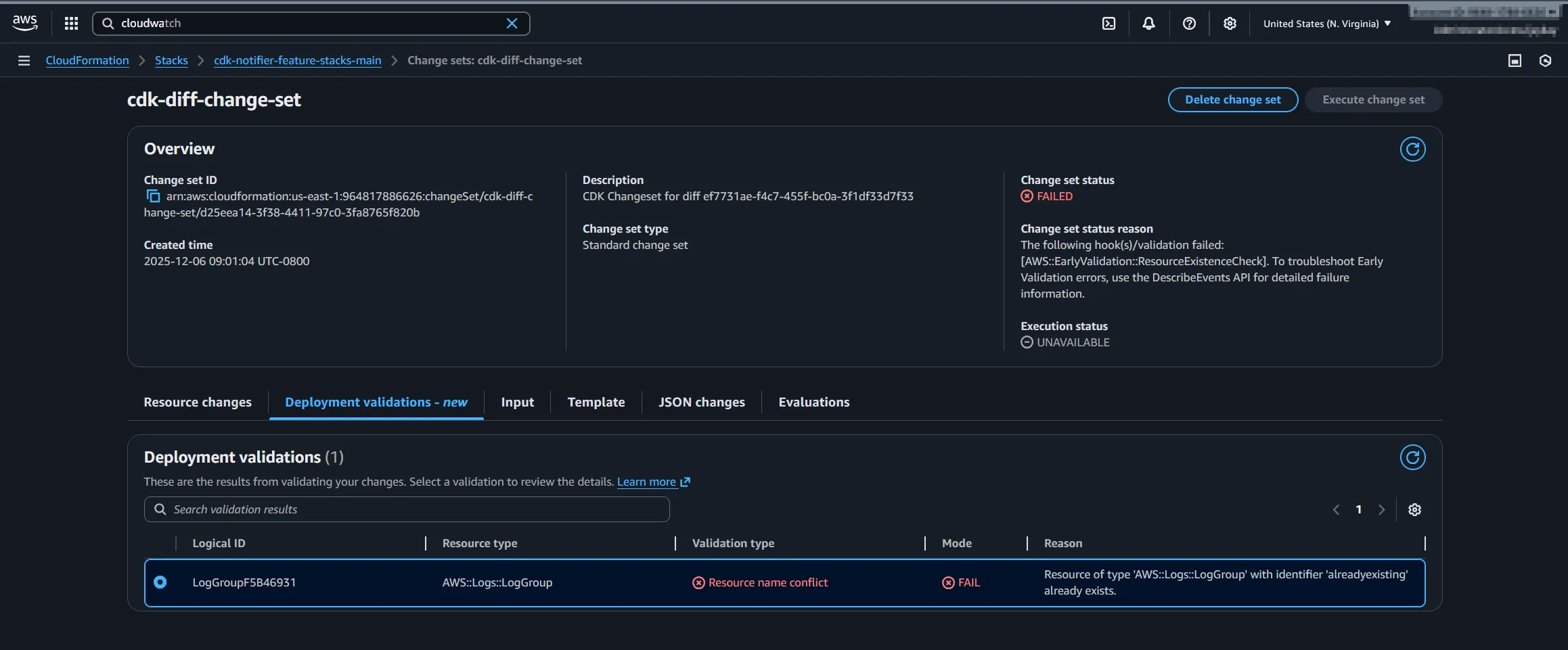Open the JSON changes tab
Viewport: 1568px width, 650px height.
point(701,402)
